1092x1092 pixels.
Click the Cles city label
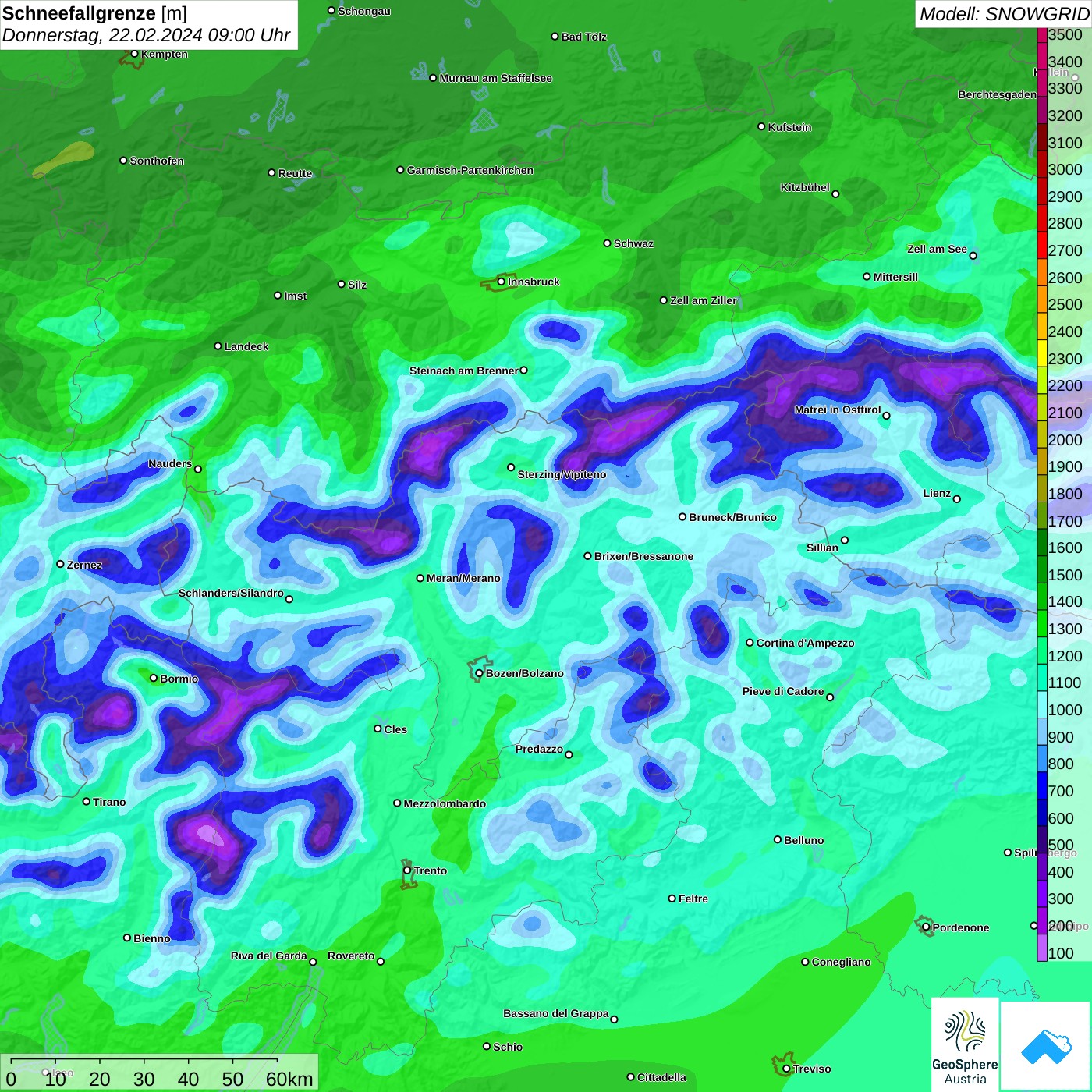[x=395, y=729]
